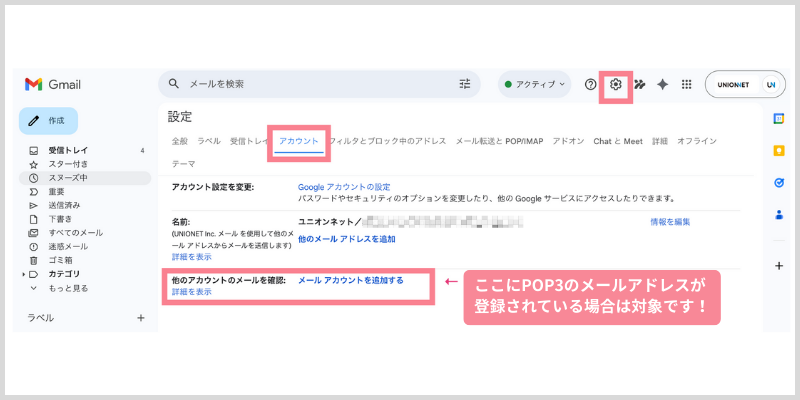This screenshot has width=800, height=400.
Task: Show search options slider icon
Action: coord(464,84)
